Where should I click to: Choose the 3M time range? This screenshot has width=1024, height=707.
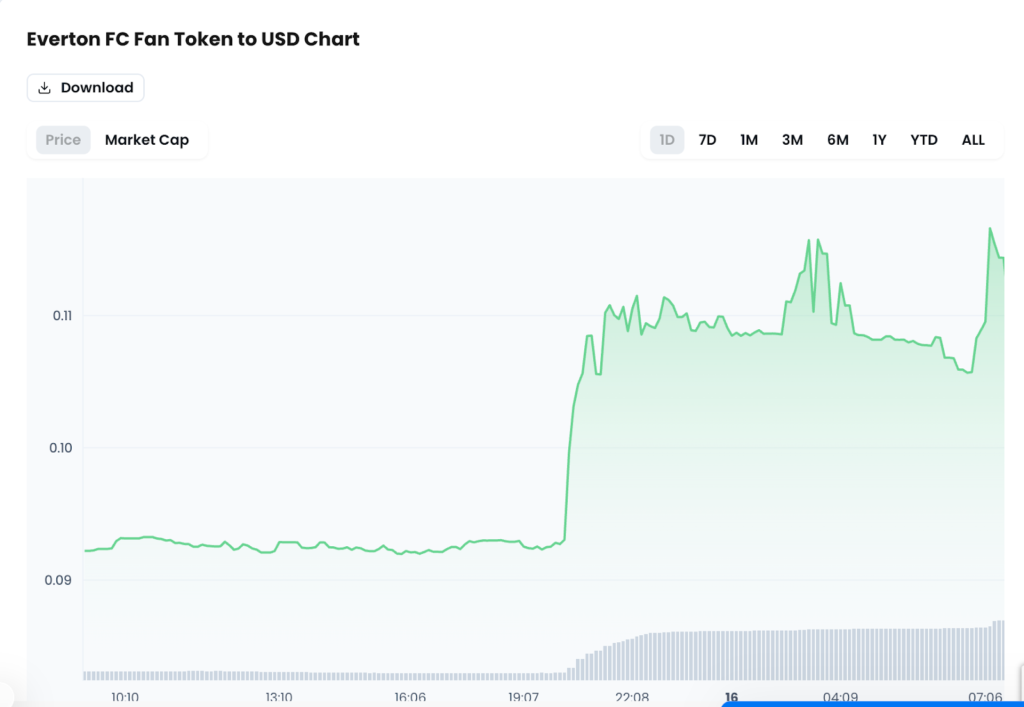(792, 140)
